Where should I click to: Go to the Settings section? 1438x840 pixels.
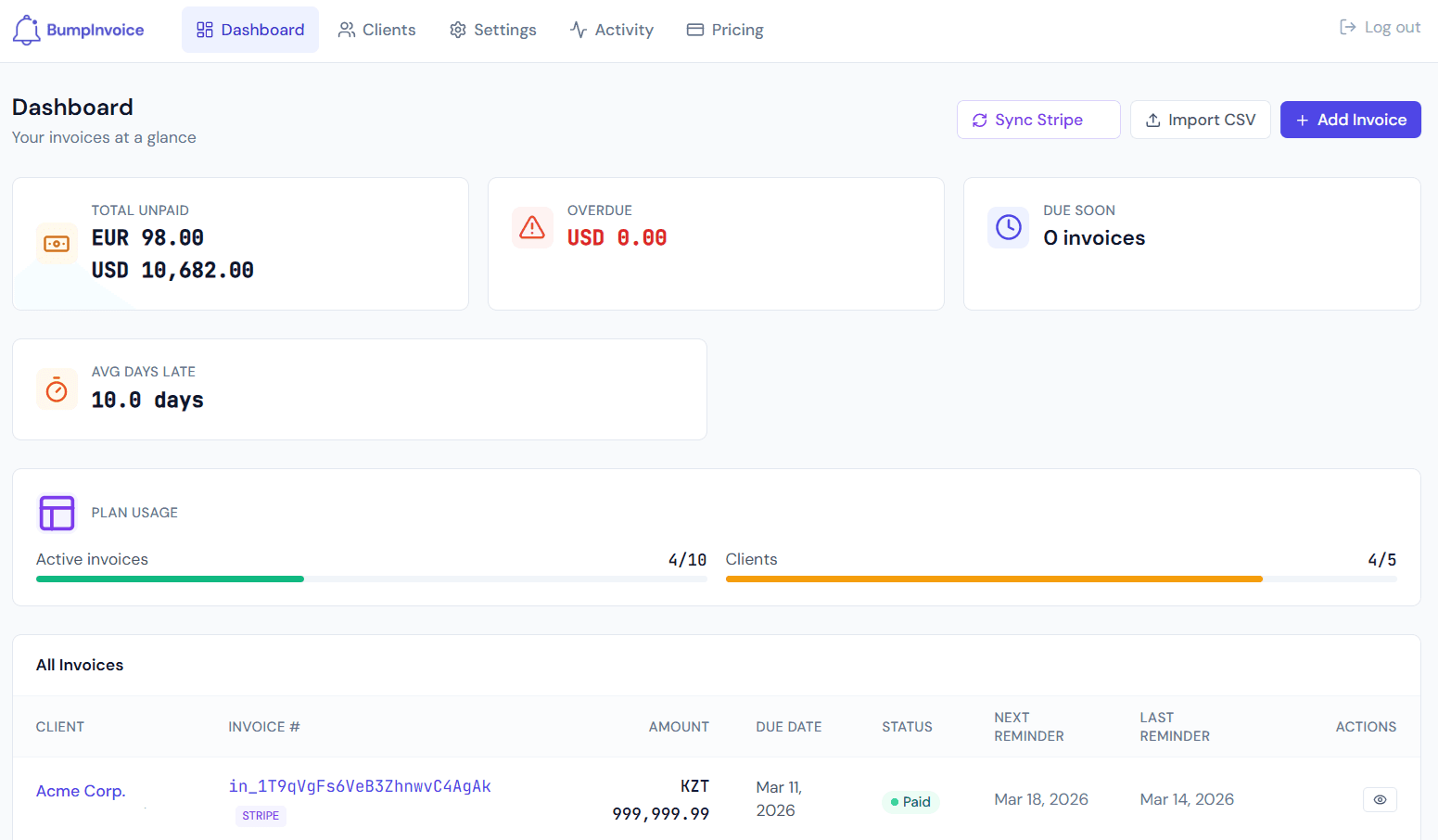coord(492,29)
